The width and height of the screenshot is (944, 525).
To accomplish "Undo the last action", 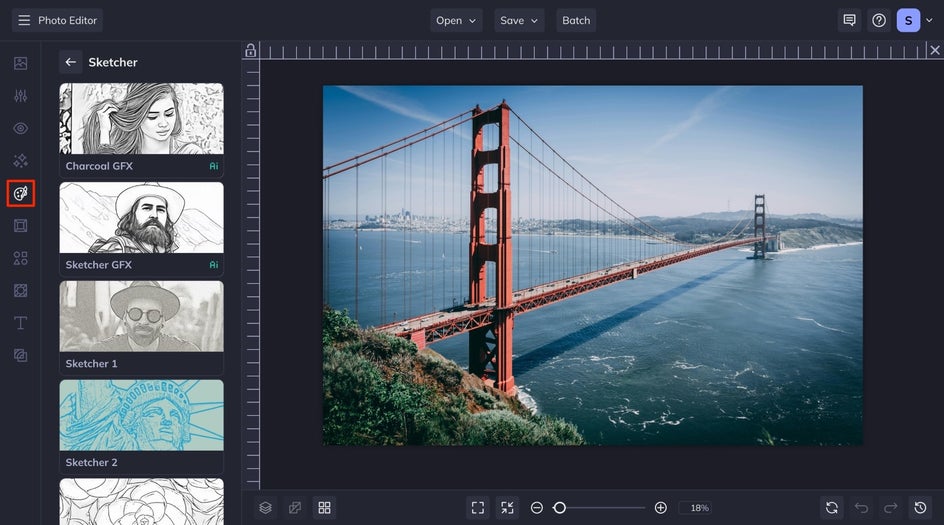I will click(861, 508).
